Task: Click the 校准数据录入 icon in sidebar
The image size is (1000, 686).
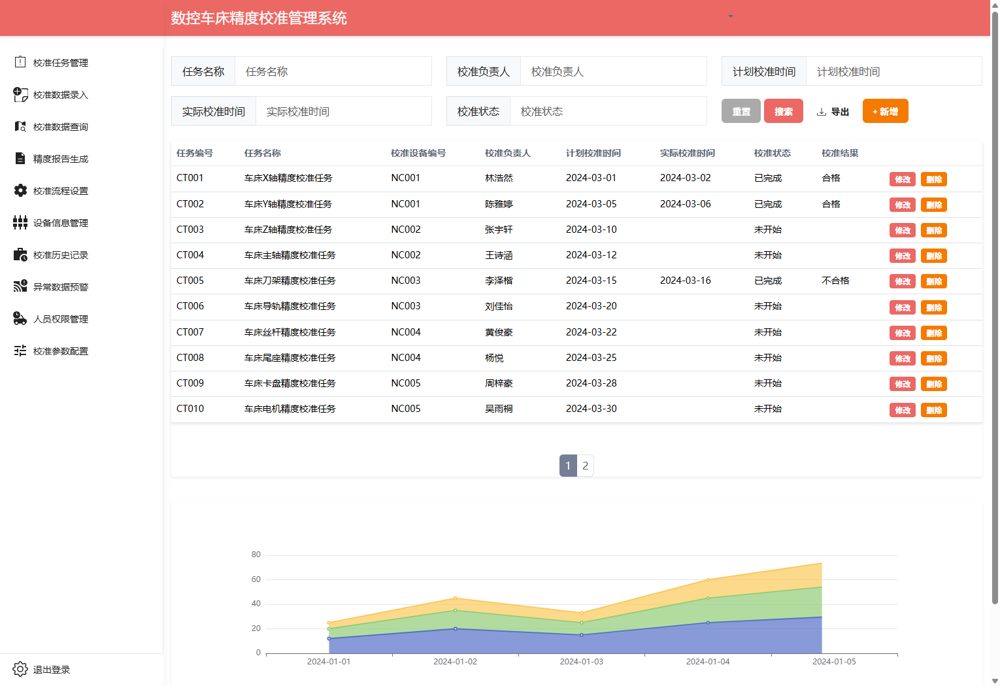Action: pyautogui.click(x=20, y=94)
